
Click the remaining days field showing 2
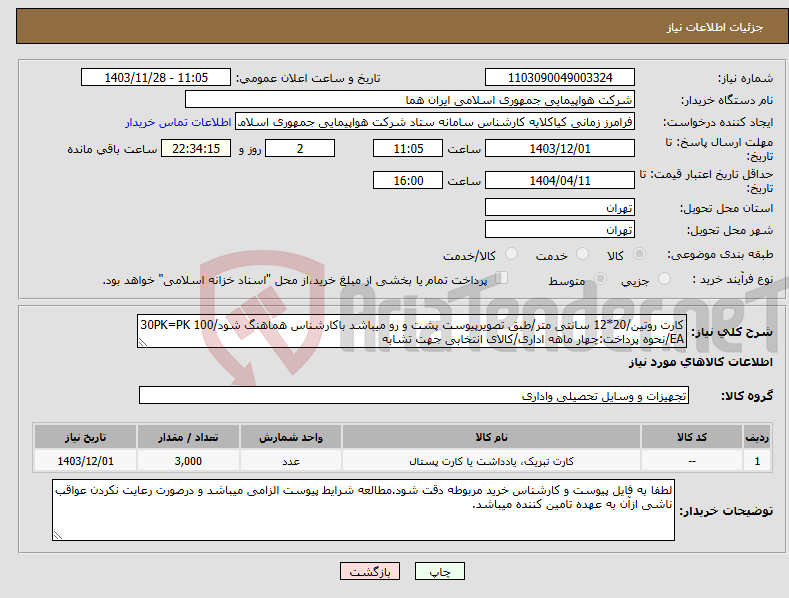pyautogui.click(x=300, y=148)
